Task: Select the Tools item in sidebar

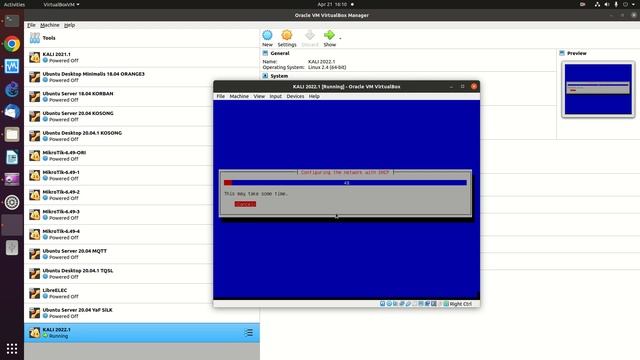Action: 142,38
